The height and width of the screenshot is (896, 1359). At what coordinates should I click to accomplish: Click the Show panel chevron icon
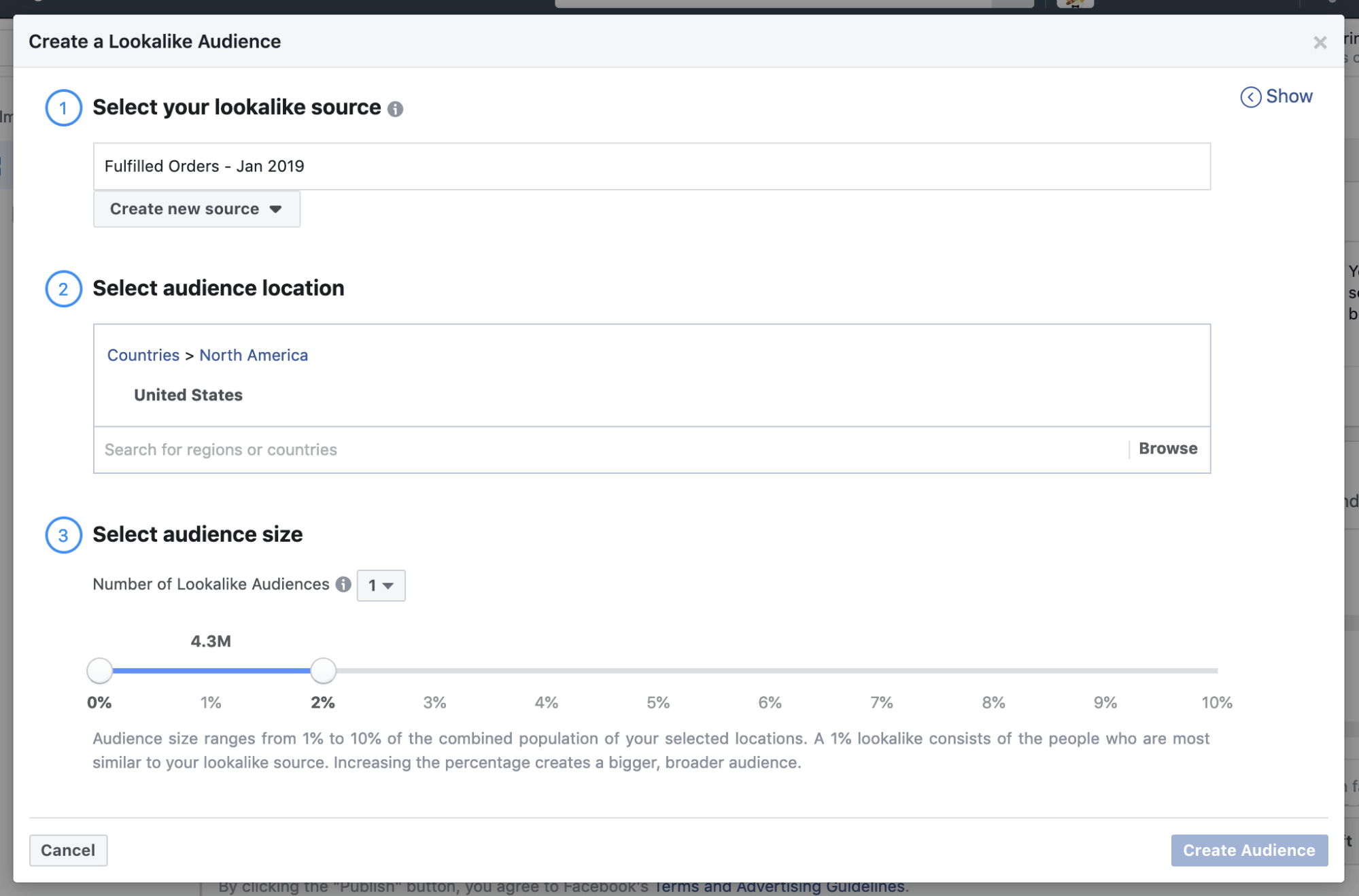coord(1250,97)
